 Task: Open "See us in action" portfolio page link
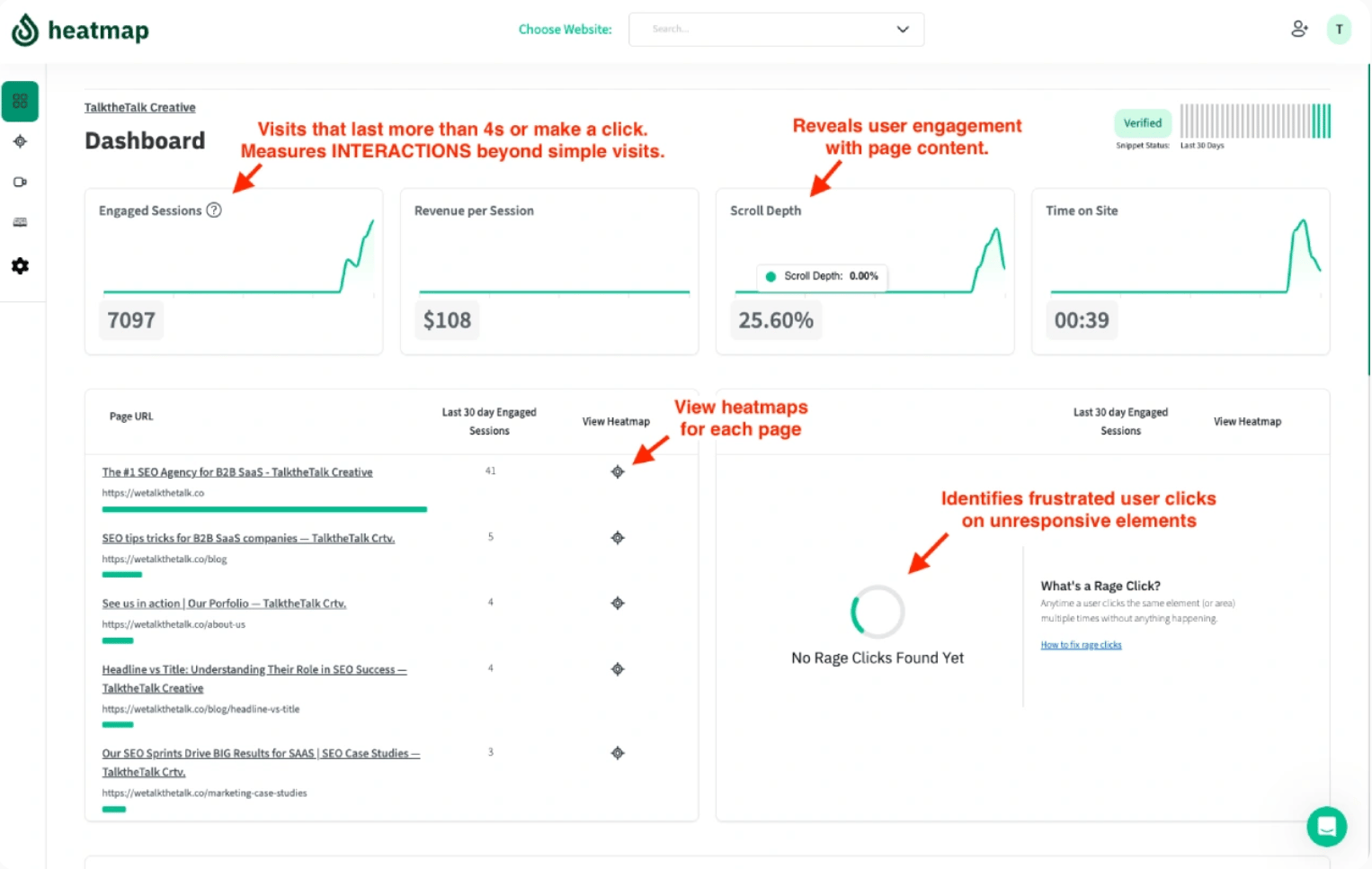[224, 604]
